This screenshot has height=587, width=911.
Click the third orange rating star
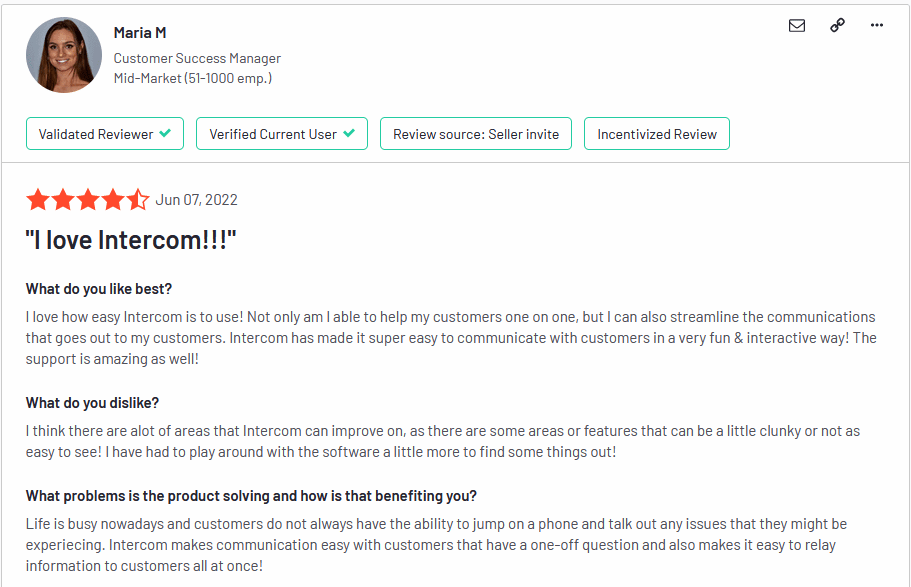point(88,199)
